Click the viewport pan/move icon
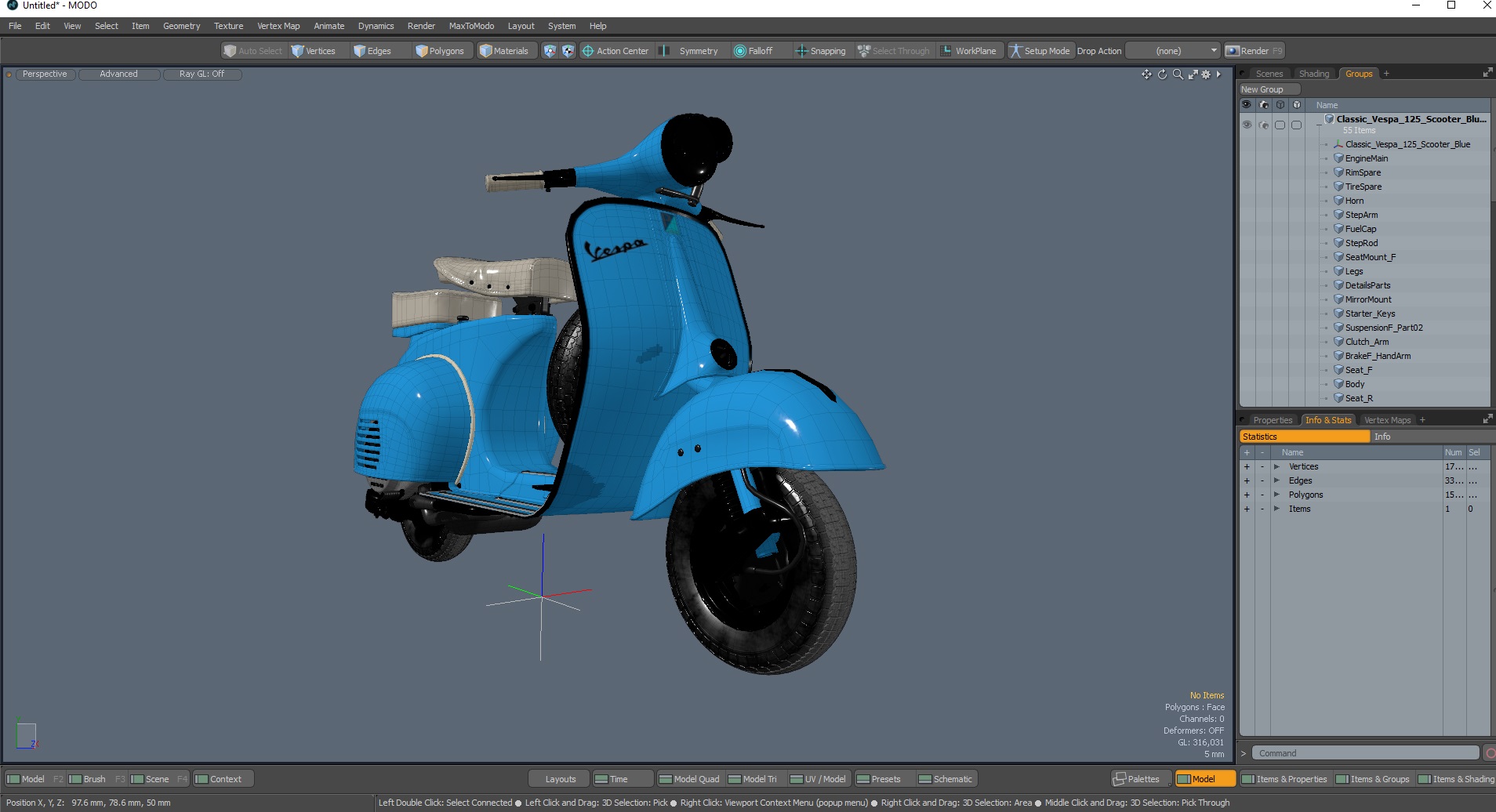This screenshot has height=812, width=1496. [x=1146, y=74]
